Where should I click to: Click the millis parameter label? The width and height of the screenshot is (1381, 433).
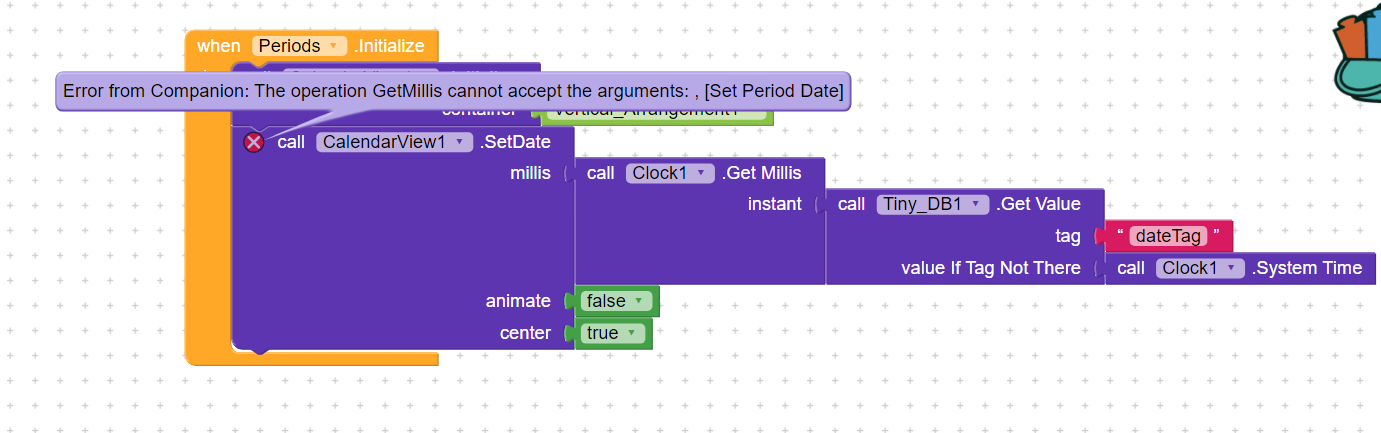530,173
